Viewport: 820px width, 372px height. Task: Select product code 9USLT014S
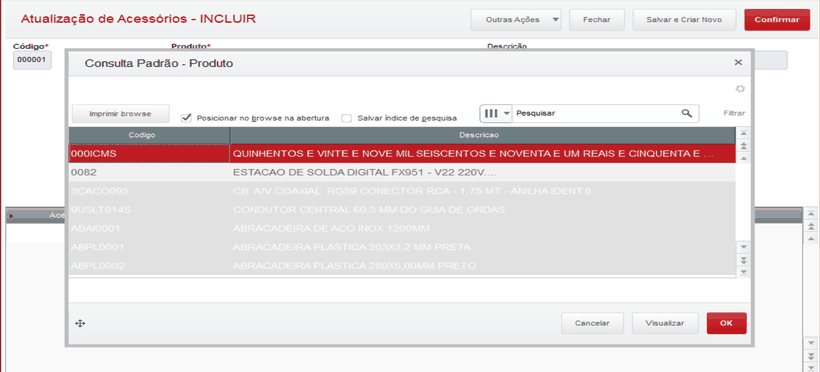tap(149, 210)
